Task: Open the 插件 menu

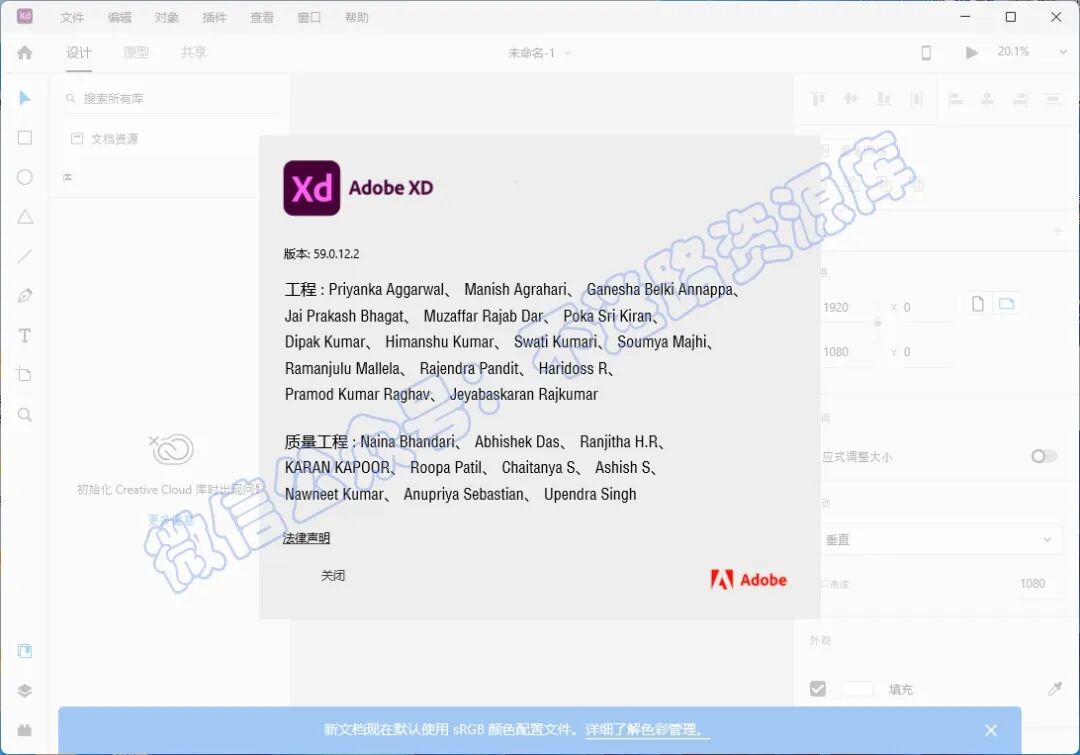Action: [214, 17]
